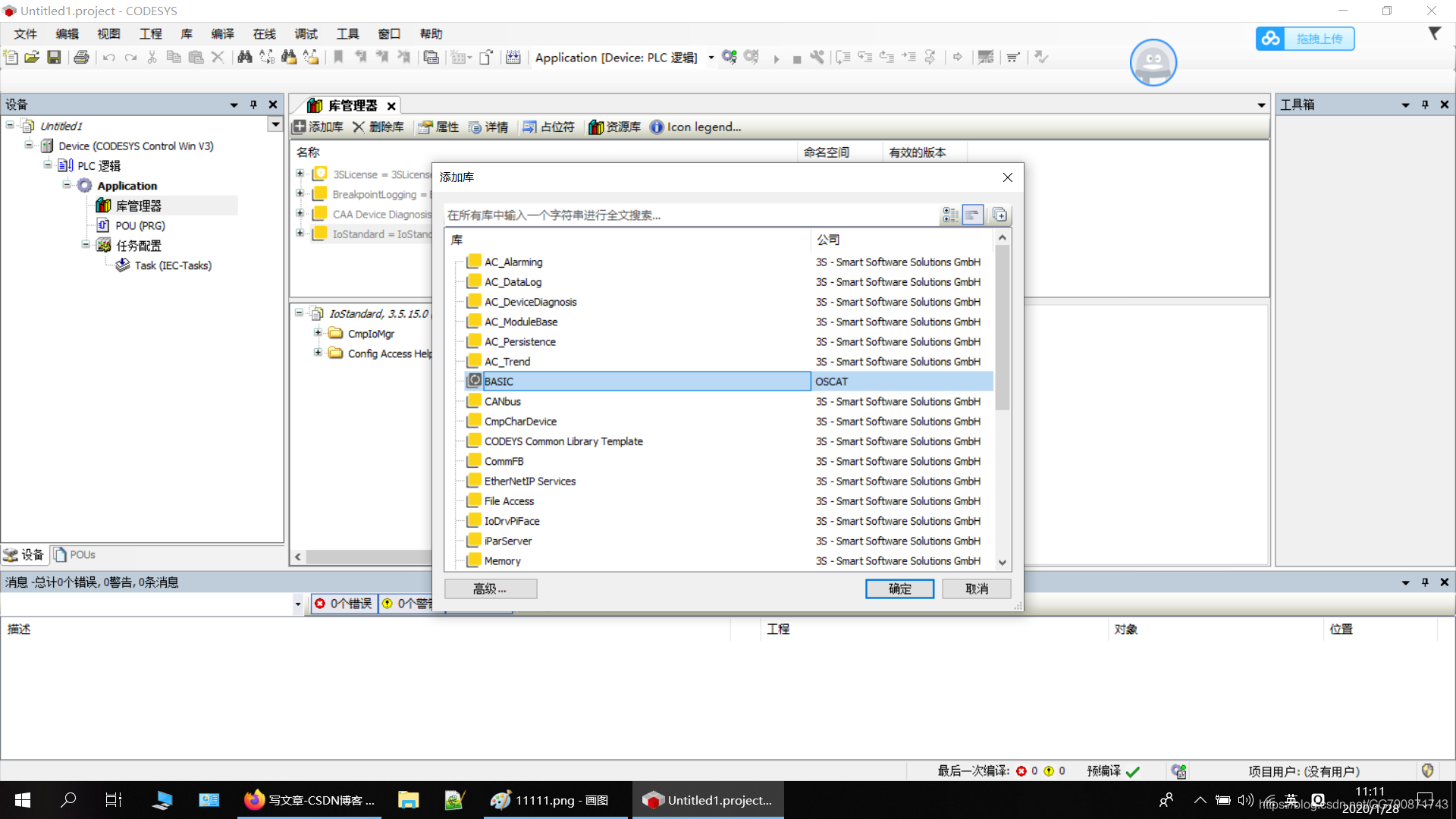Collapse the Application tree node
Screen dimensions: 1456x819
click(67, 184)
